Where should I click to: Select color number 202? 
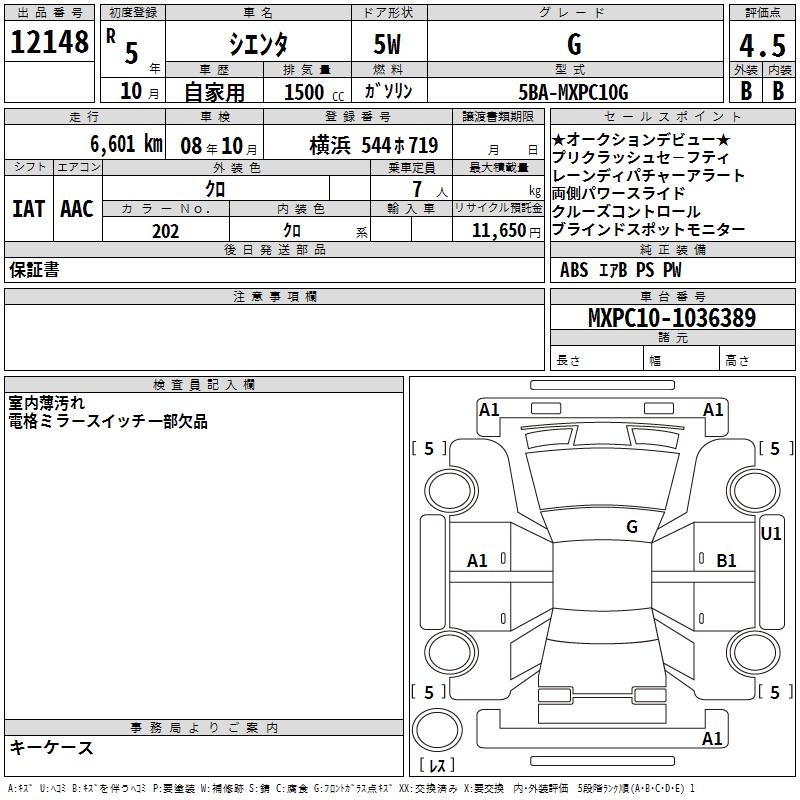tap(165, 231)
